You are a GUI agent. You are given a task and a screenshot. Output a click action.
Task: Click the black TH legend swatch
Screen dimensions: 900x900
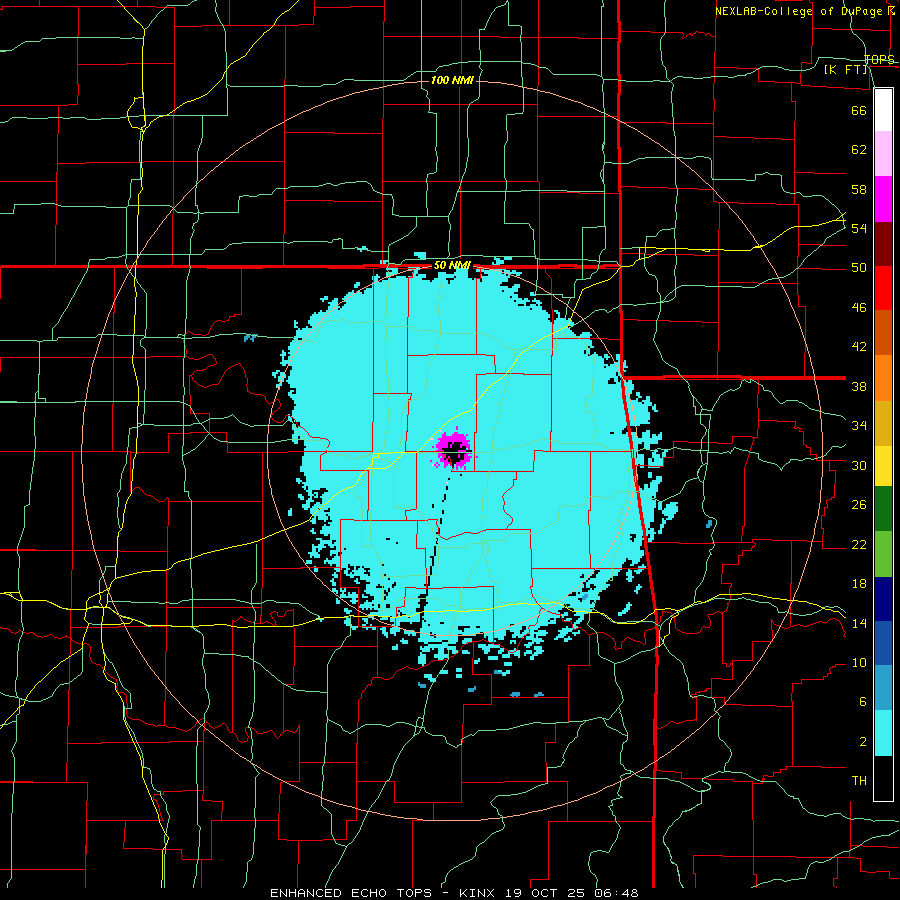[883, 778]
